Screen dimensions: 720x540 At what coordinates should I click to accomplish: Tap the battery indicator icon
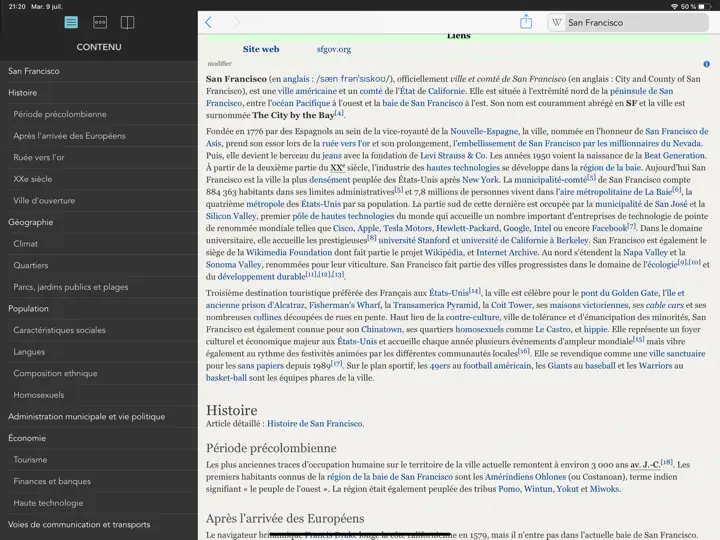tap(704, 6)
